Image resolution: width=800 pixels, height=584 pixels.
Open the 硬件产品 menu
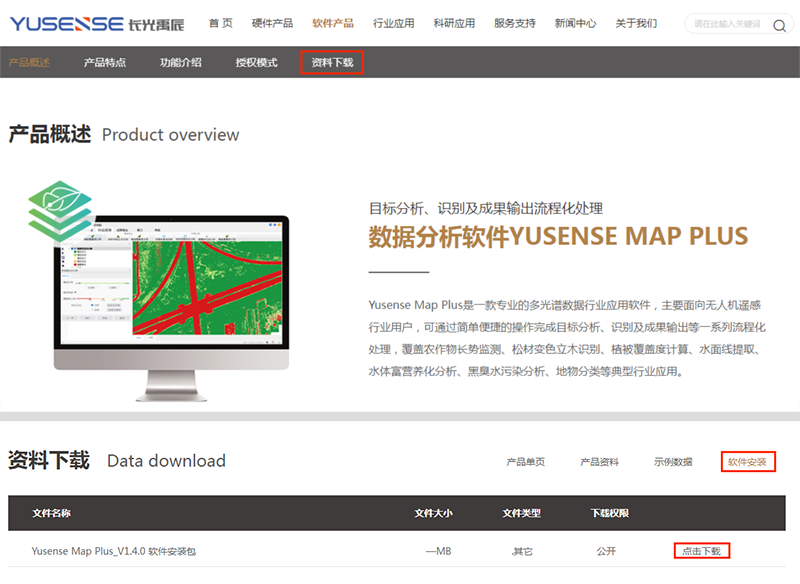[272, 23]
